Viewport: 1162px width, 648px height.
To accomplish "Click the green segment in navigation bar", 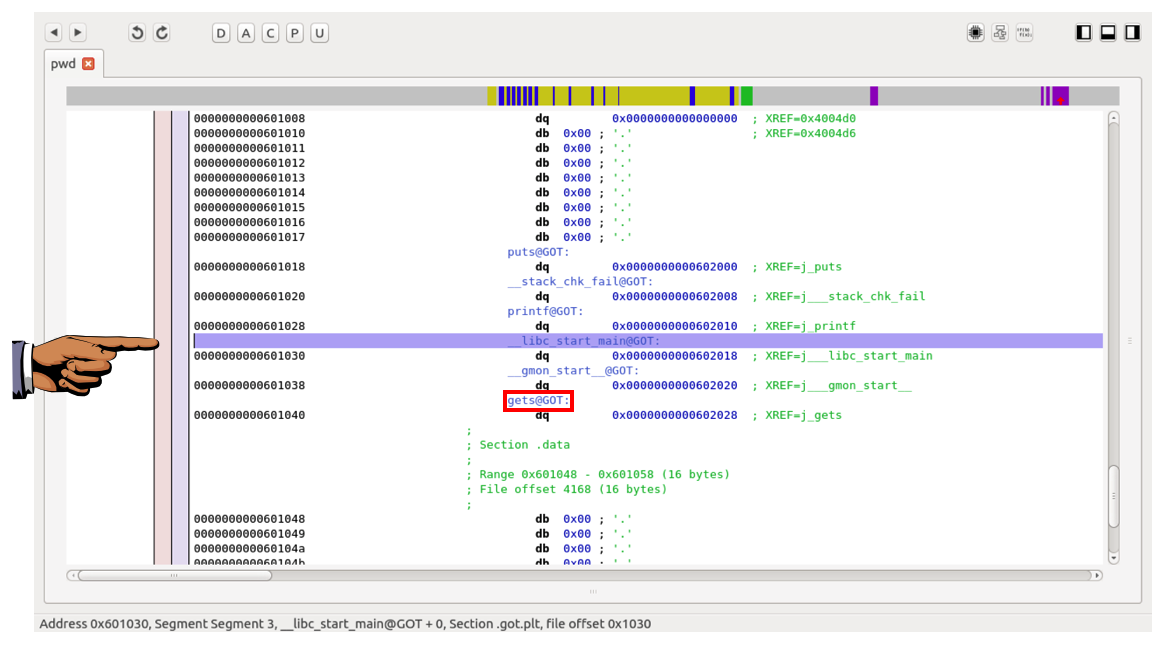I will tap(747, 96).
